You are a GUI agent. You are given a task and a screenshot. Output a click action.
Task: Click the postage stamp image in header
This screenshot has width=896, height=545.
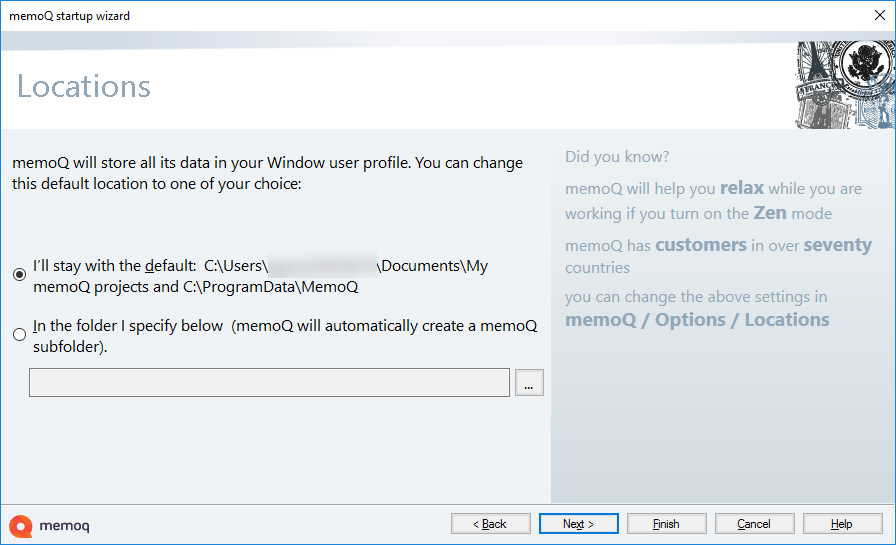click(x=845, y=85)
